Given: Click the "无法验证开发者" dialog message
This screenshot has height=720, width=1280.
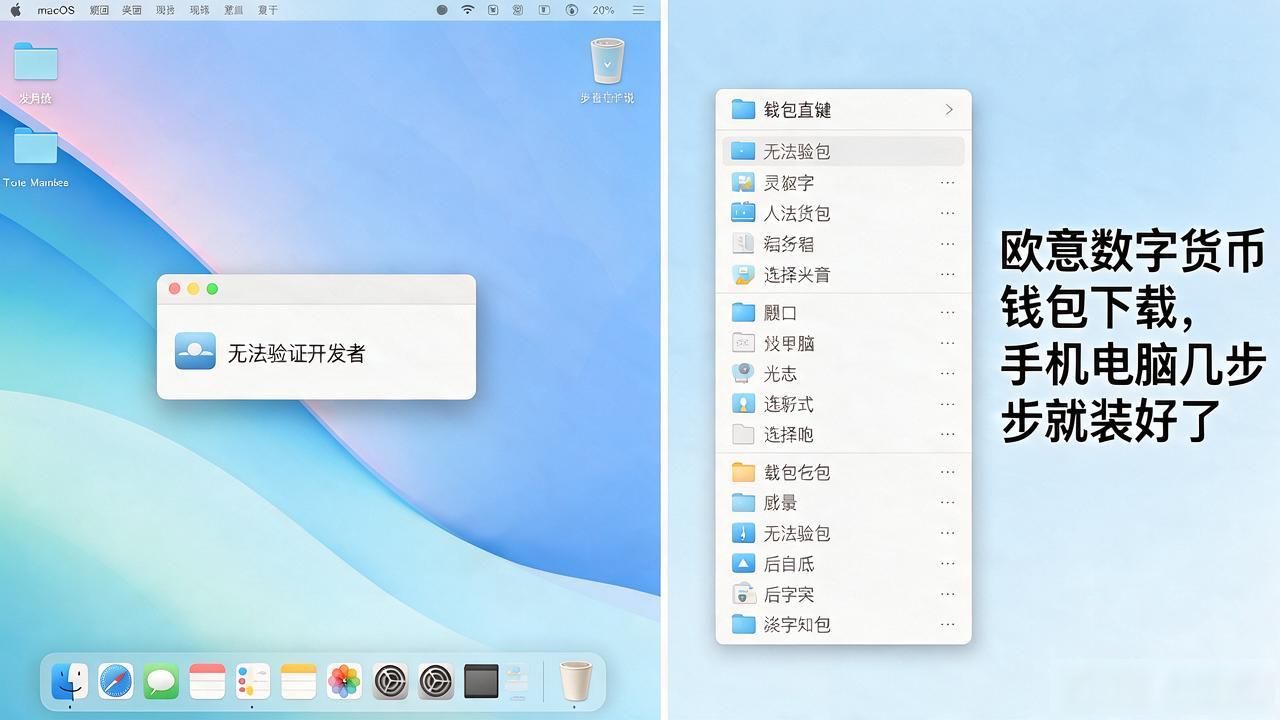Looking at the screenshot, I should pos(296,353).
